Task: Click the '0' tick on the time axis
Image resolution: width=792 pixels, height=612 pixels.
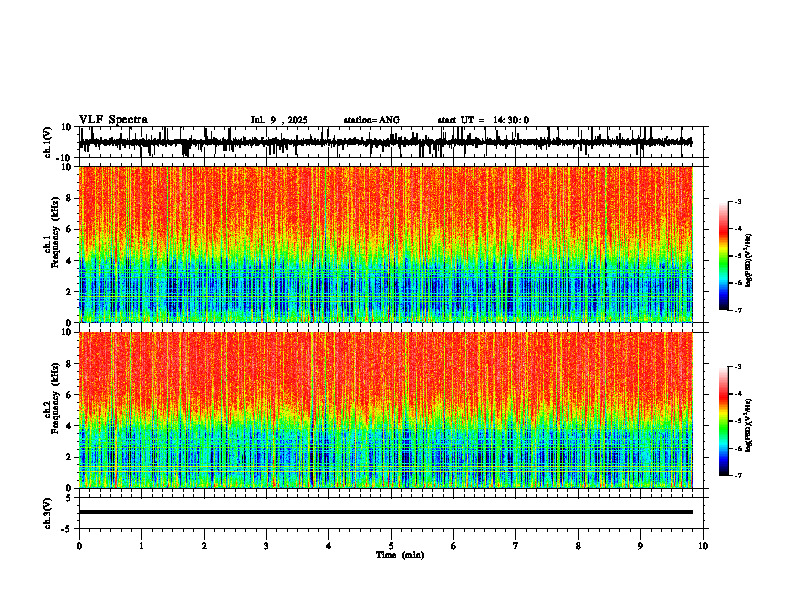Action: [x=79, y=546]
